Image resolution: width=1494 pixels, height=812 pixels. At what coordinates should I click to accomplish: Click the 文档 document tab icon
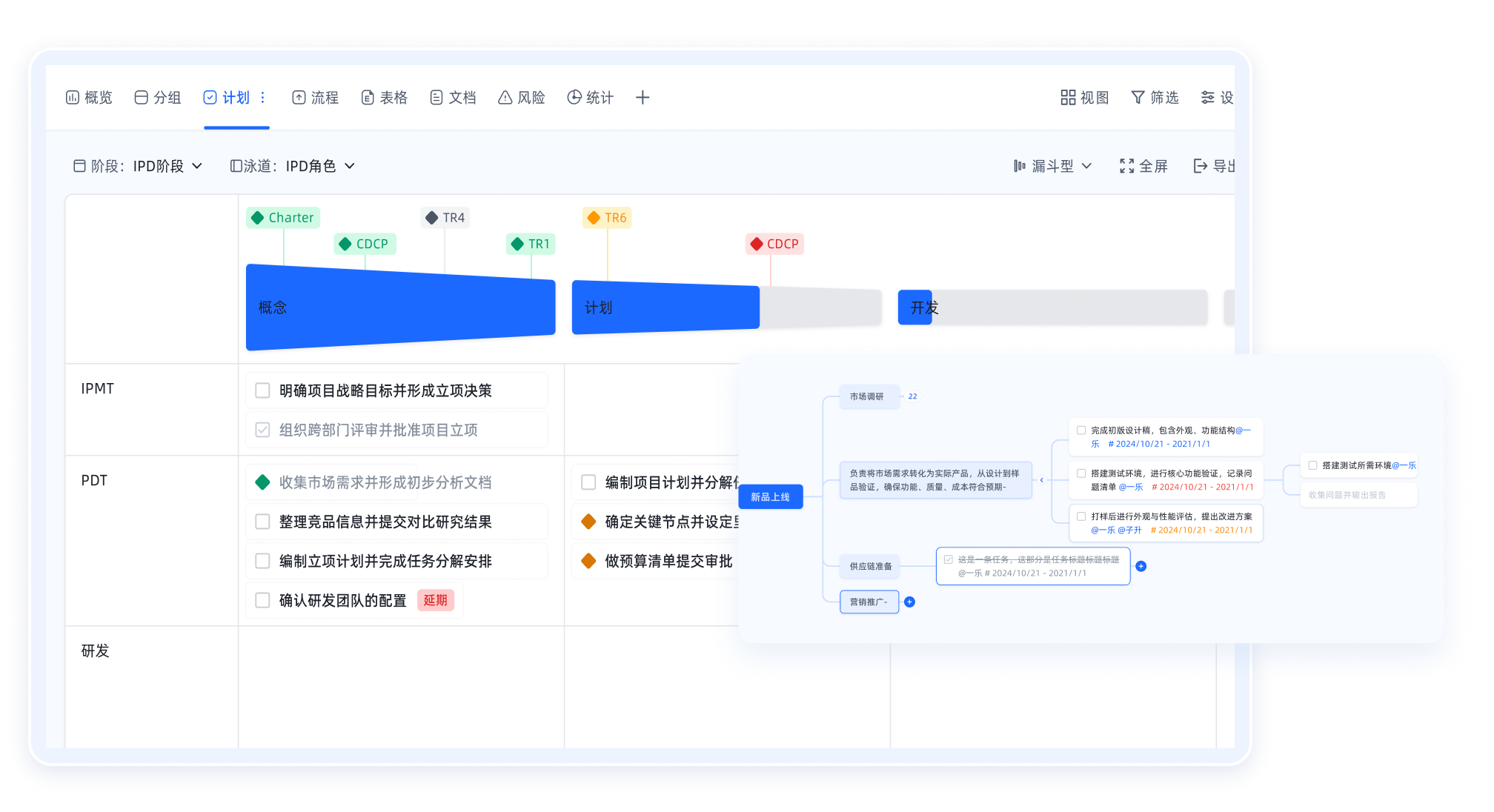click(x=436, y=98)
